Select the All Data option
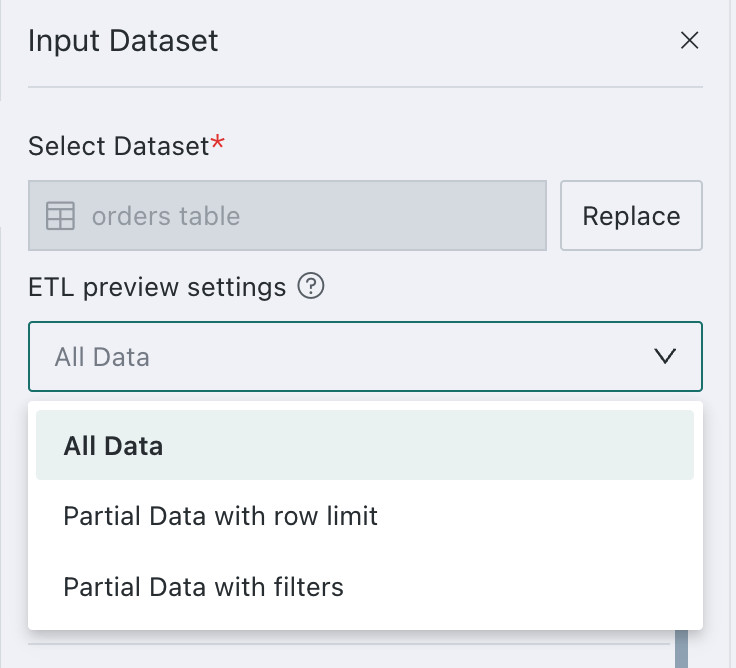The height and width of the screenshot is (668, 736). 365,445
